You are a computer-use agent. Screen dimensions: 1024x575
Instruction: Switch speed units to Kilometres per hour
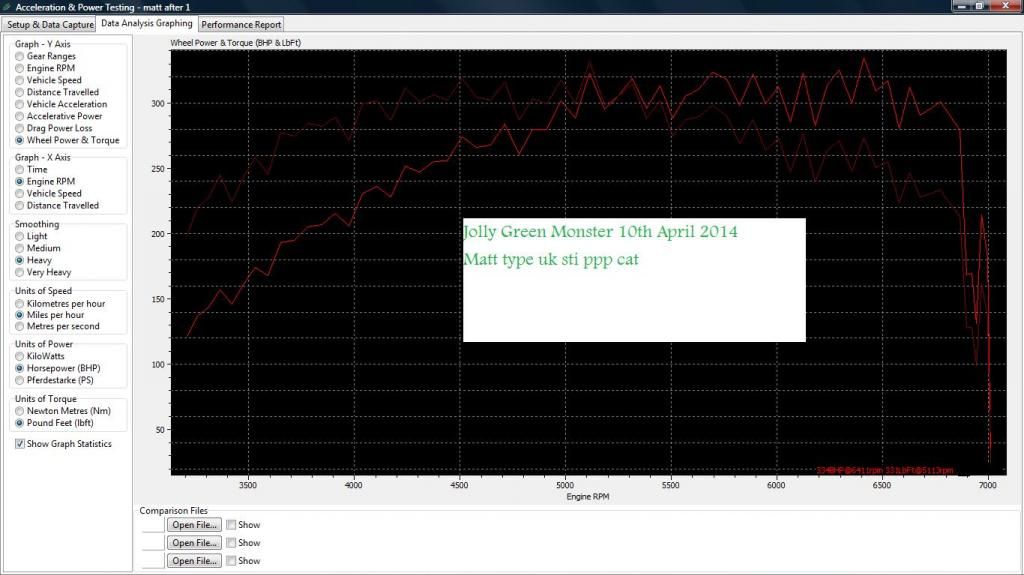pyautogui.click(x=20, y=304)
